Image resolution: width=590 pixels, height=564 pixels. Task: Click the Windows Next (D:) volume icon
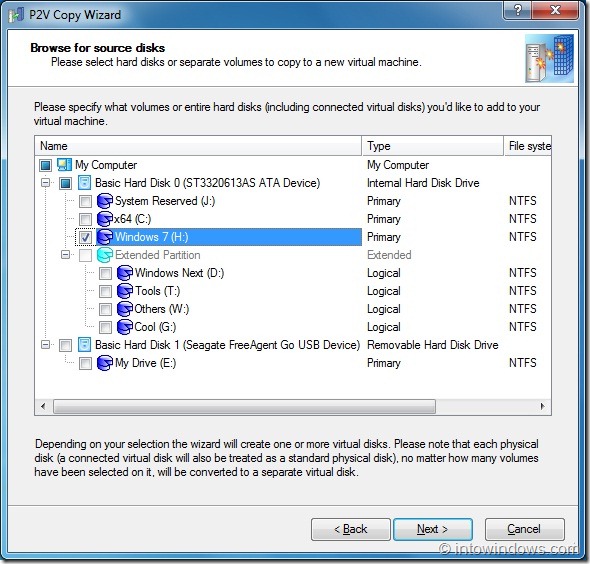[125, 273]
